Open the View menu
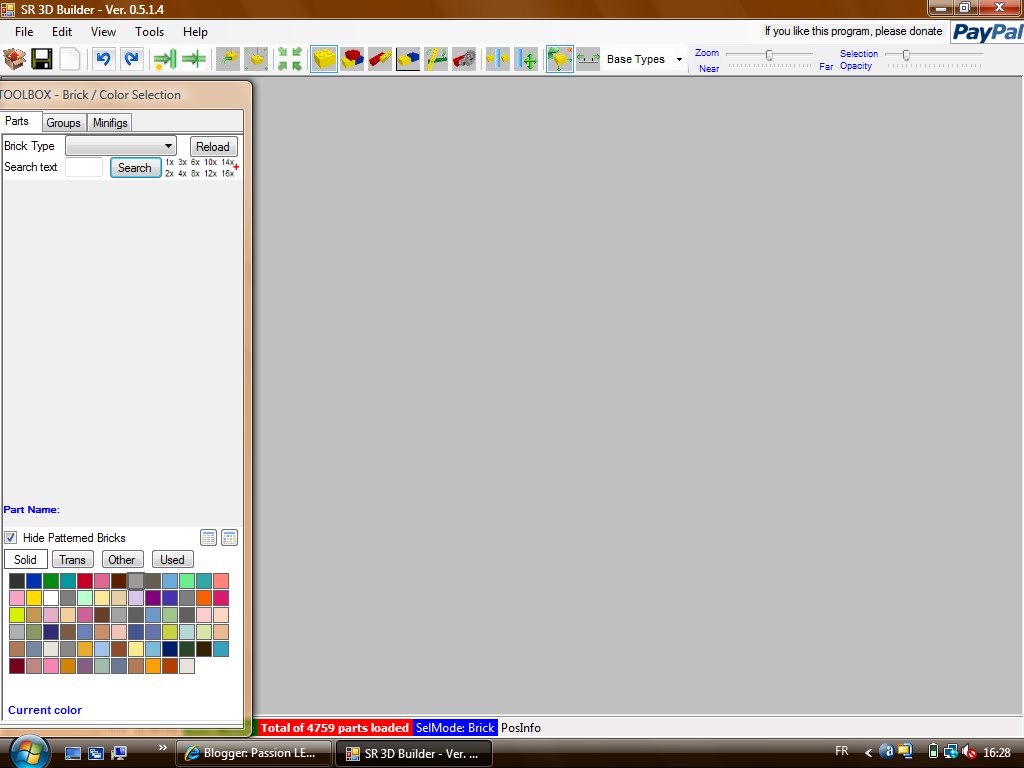This screenshot has height=768, width=1024. coord(103,31)
